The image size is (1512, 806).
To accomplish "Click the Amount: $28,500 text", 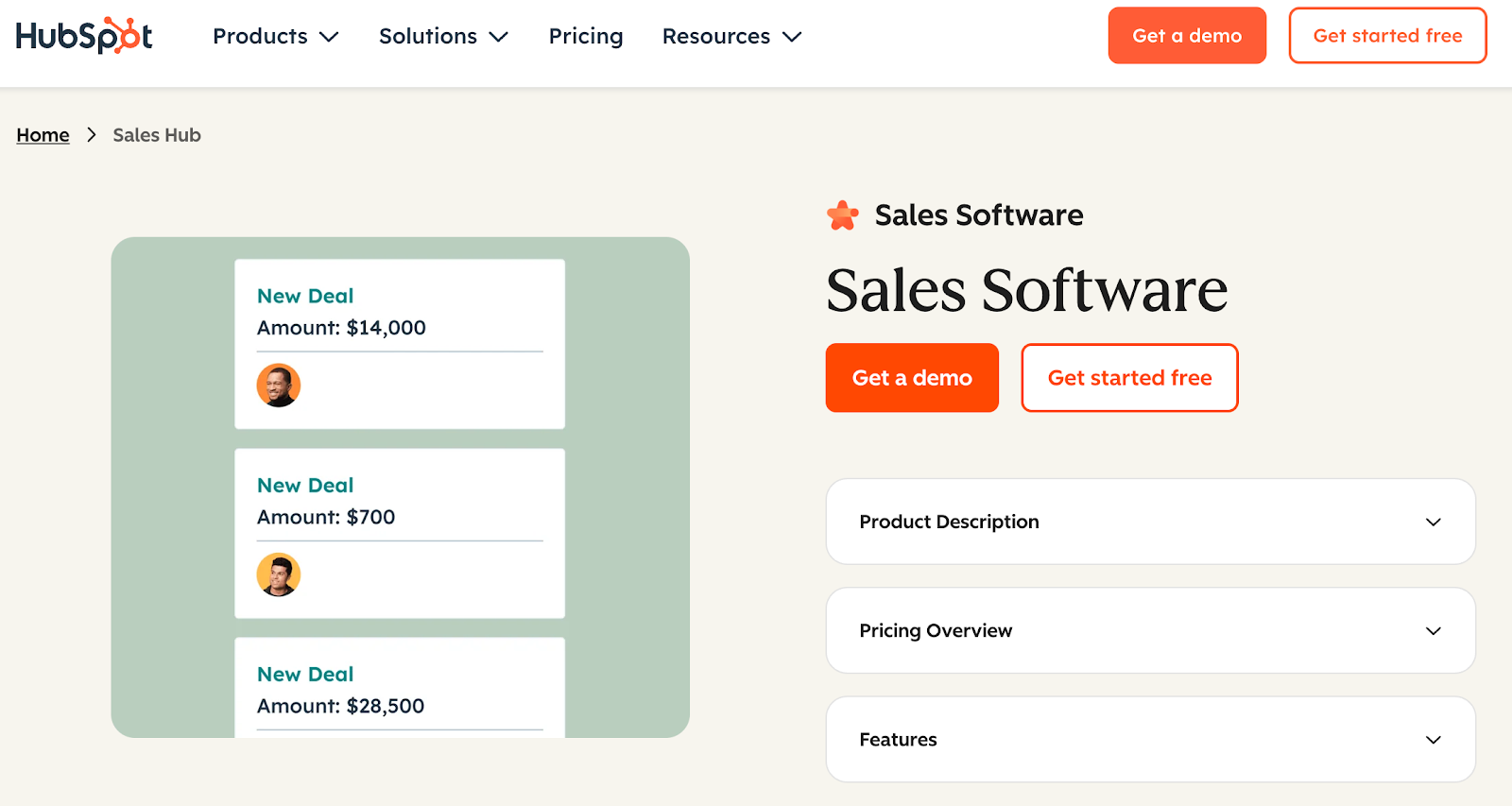I will click(340, 706).
